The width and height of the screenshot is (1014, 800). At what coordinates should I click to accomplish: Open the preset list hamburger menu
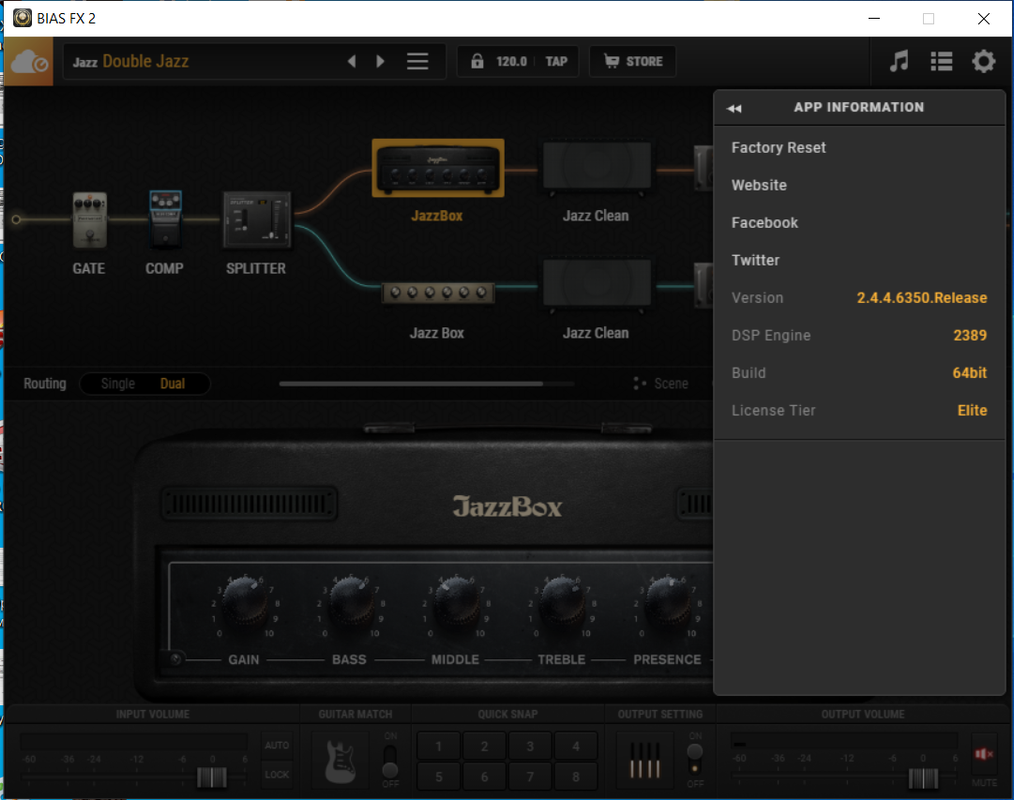[418, 61]
